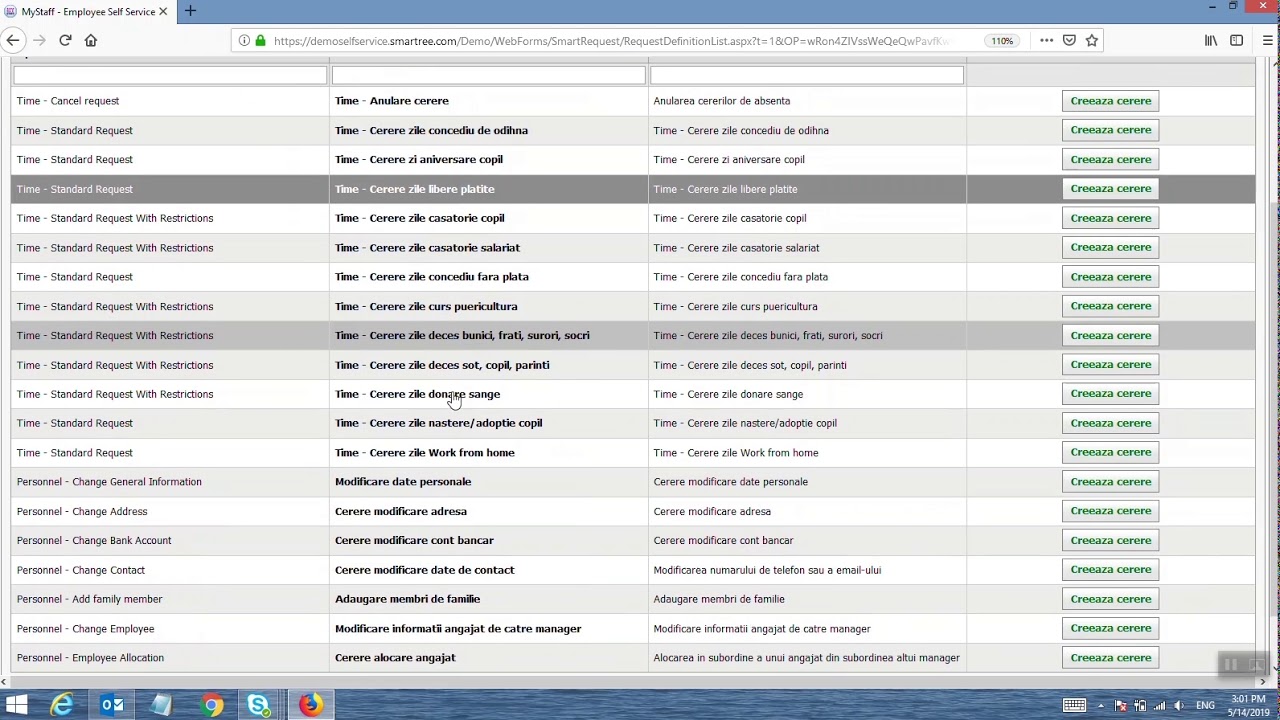Image resolution: width=1280 pixels, height=720 pixels.
Task: Open the Firefox home page
Action: (91, 40)
